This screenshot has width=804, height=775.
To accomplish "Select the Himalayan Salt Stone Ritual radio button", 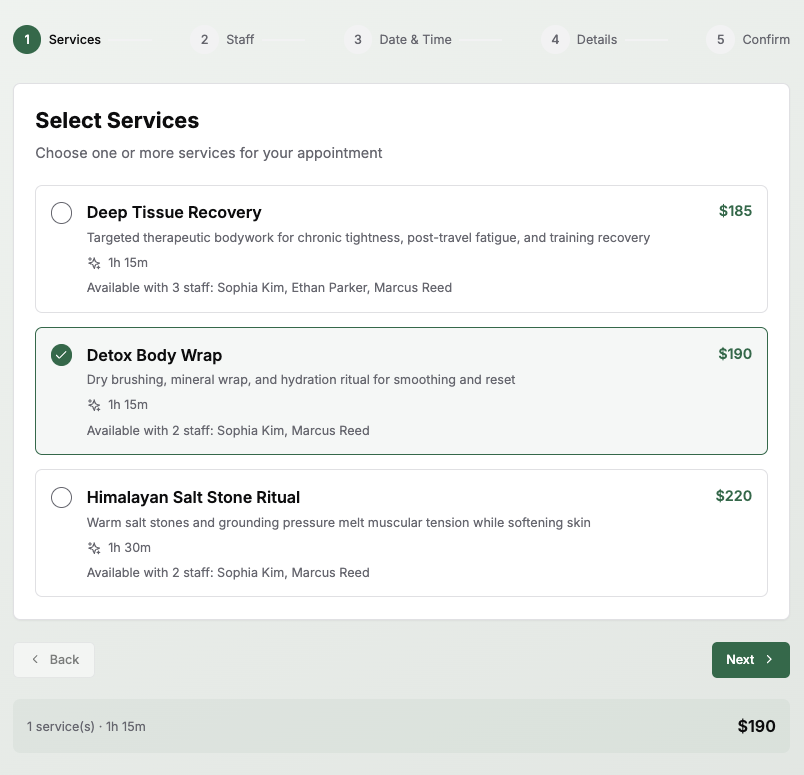I will [61, 497].
